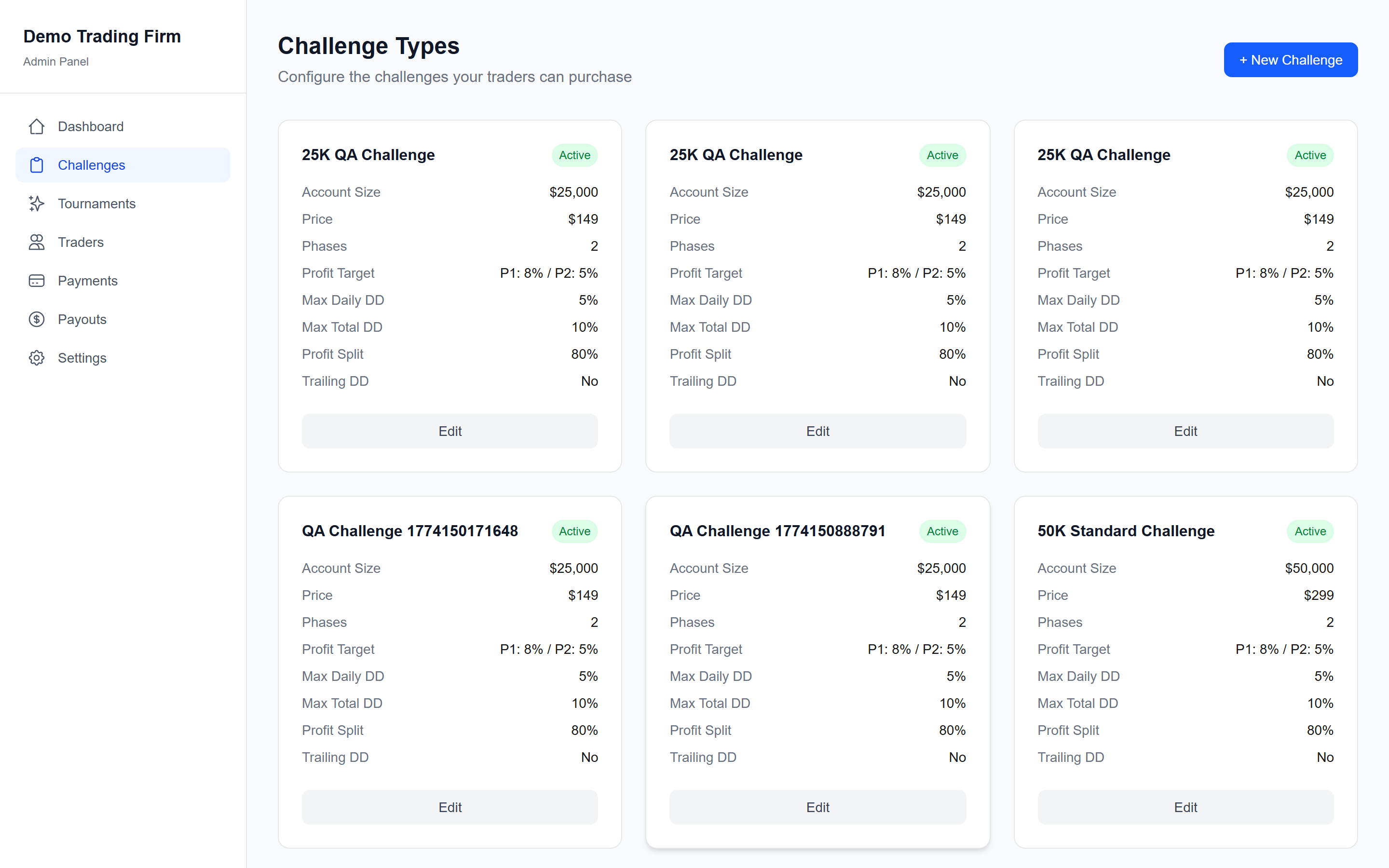This screenshot has width=1389, height=868.
Task: Select the Tournaments spark icon
Action: click(x=36, y=203)
